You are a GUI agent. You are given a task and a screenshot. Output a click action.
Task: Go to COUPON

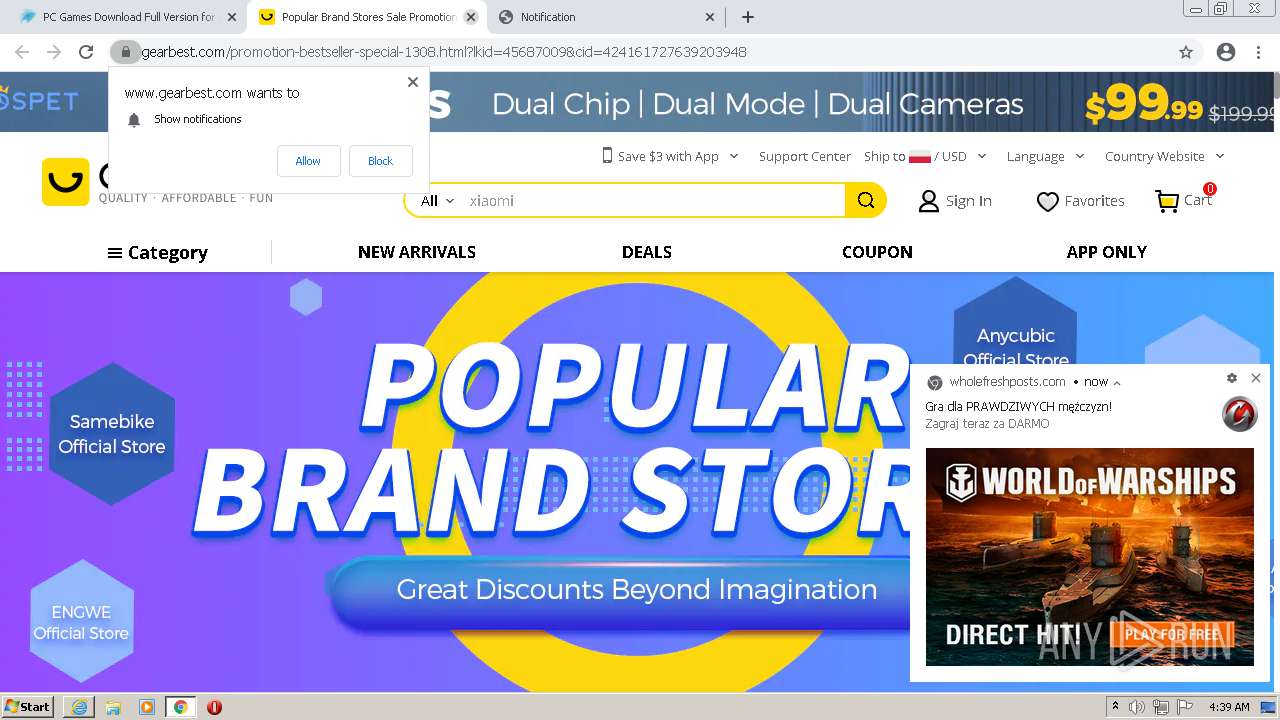(877, 252)
